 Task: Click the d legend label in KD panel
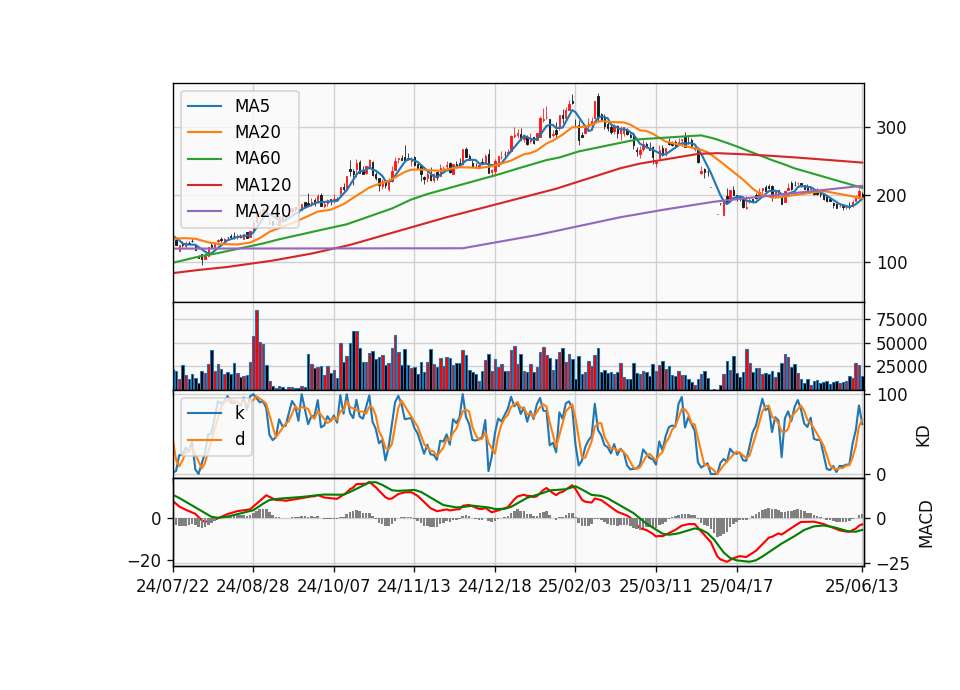click(239, 439)
